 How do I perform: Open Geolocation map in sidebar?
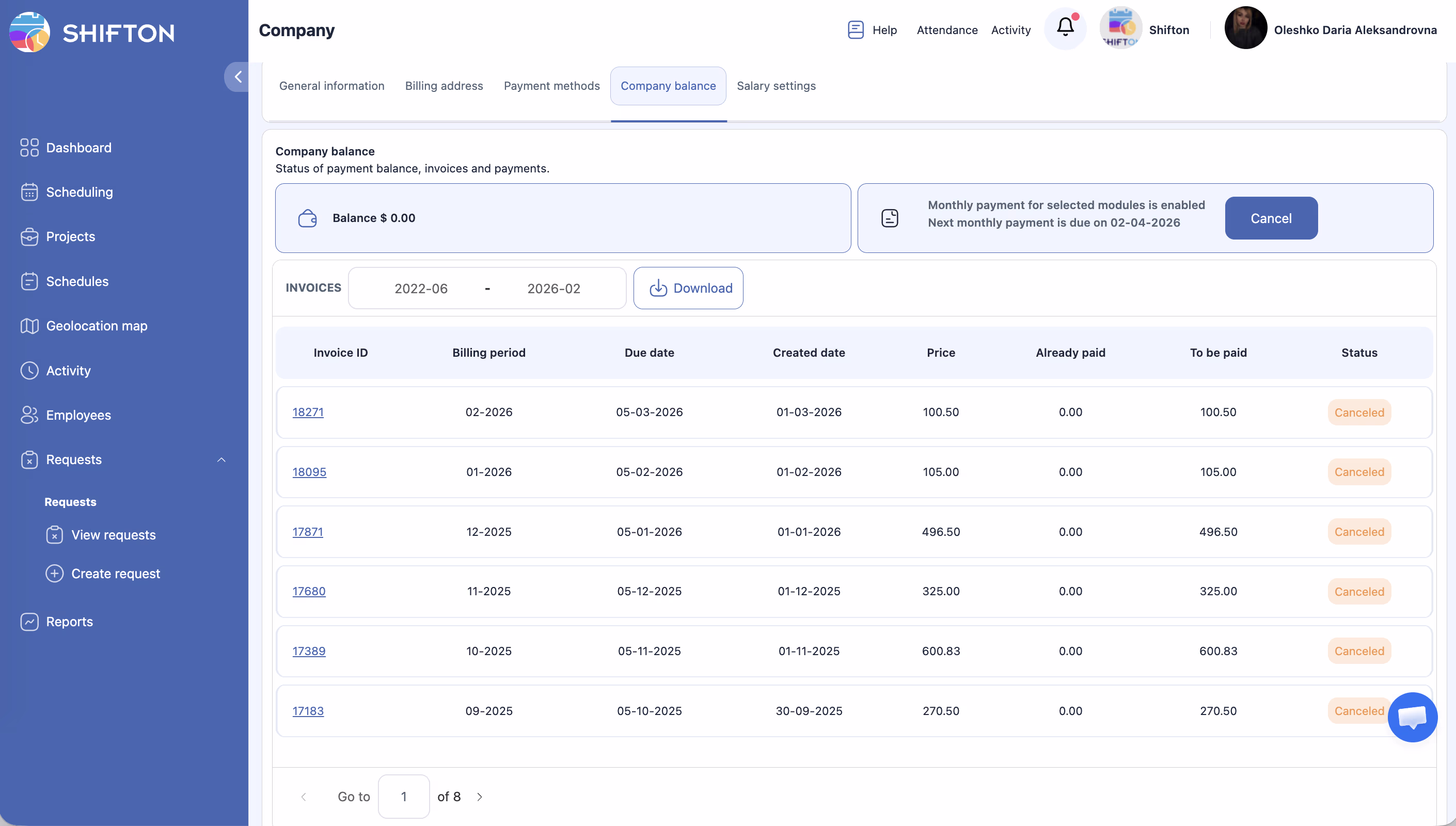tap(97, 326)
